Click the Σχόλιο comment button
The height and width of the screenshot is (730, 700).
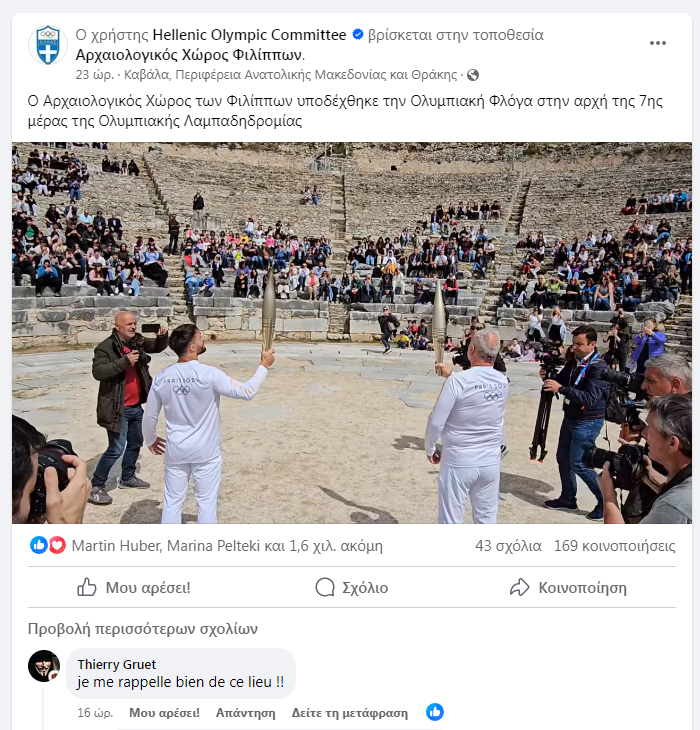click(x=351, y=587)
